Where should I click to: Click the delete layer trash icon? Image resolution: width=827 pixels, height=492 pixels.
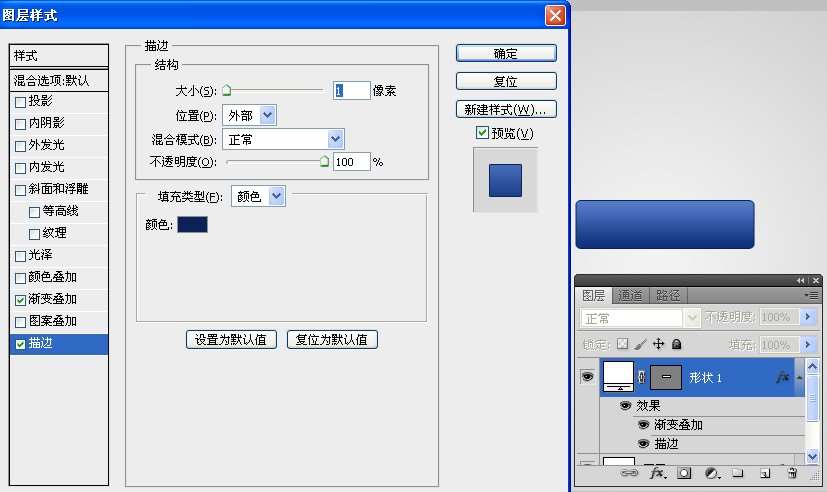[x=792, y=474]
